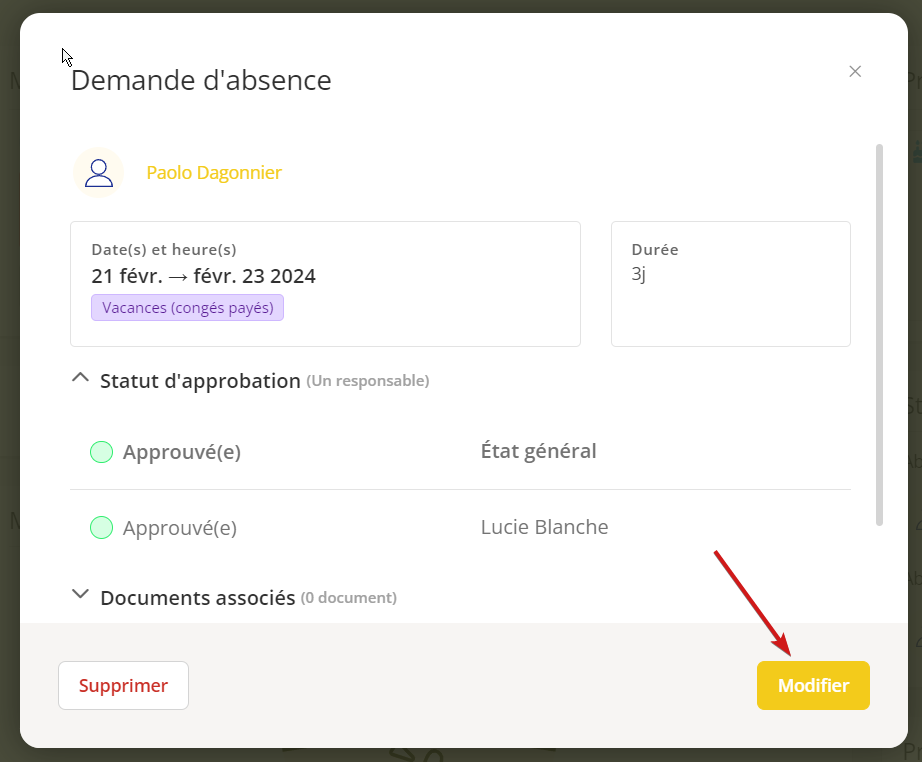This screenshot has height=762, width=922.
Task: Click the Lucie Blanche approver name
Action: [544, 527]
